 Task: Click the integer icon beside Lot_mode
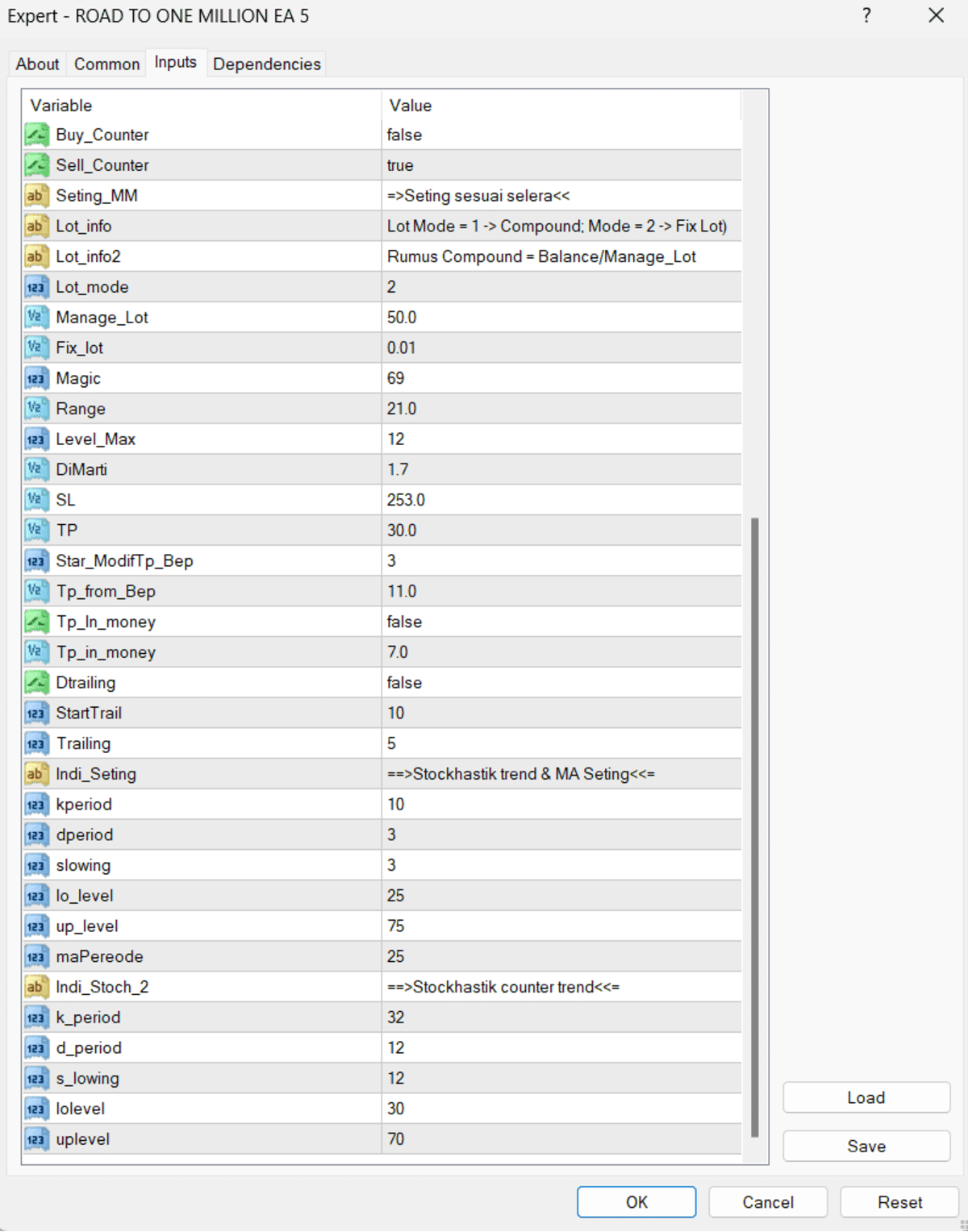click(36, 287)
